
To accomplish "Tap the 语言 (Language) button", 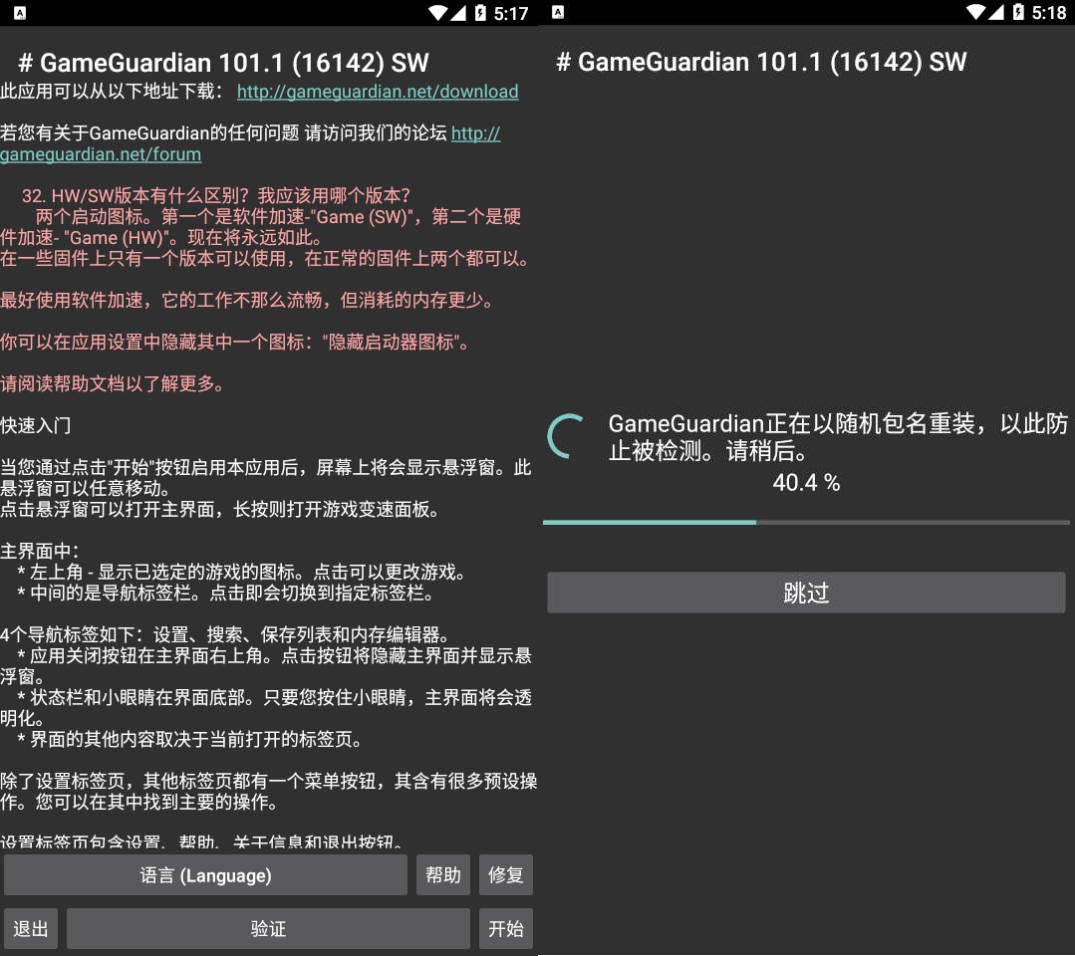I will click(x=206, y=875).
